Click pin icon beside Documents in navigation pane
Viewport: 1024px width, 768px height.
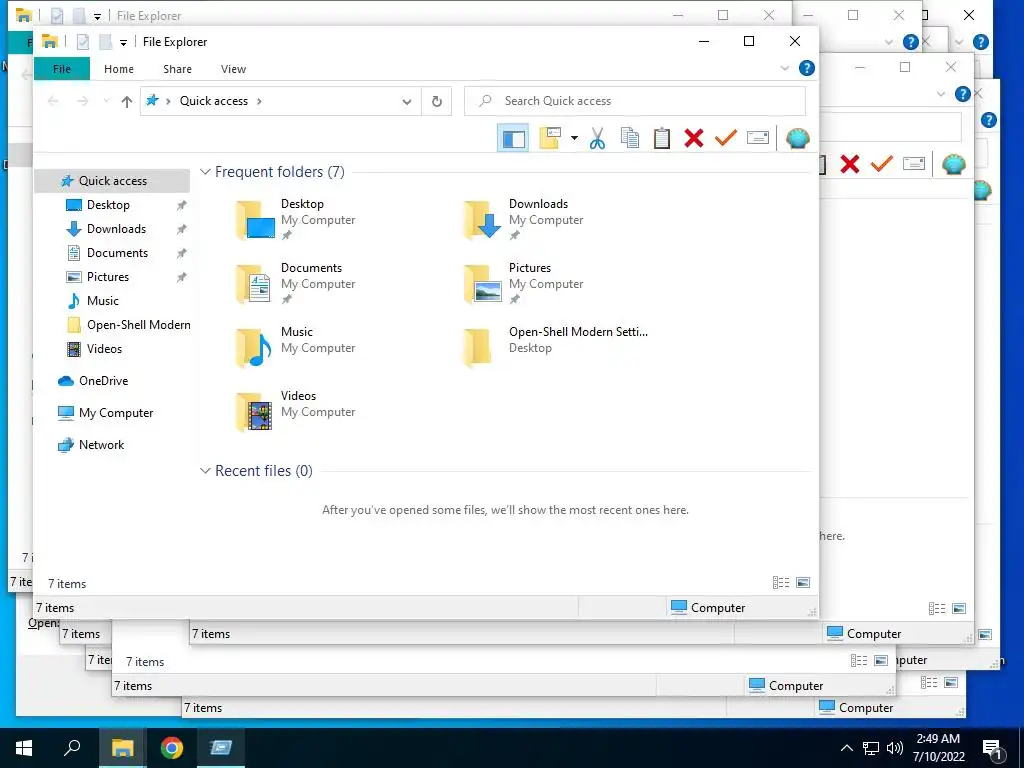point(182,253)
